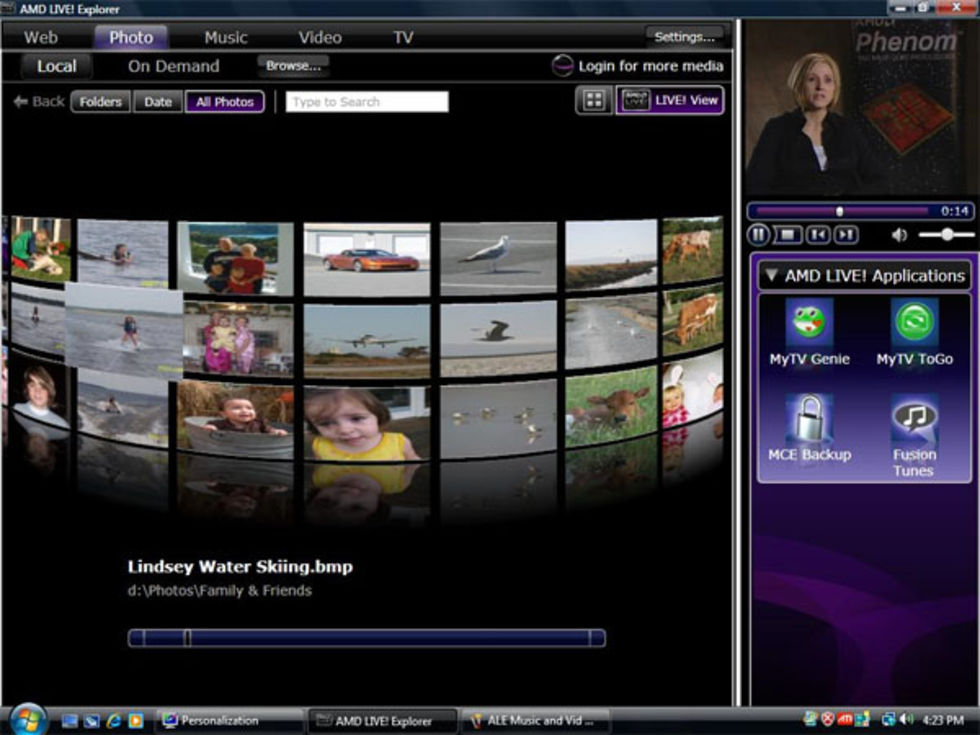Switch to the Music tab
The width and height of the screenshot is (980, 735).
click(226, 37)
